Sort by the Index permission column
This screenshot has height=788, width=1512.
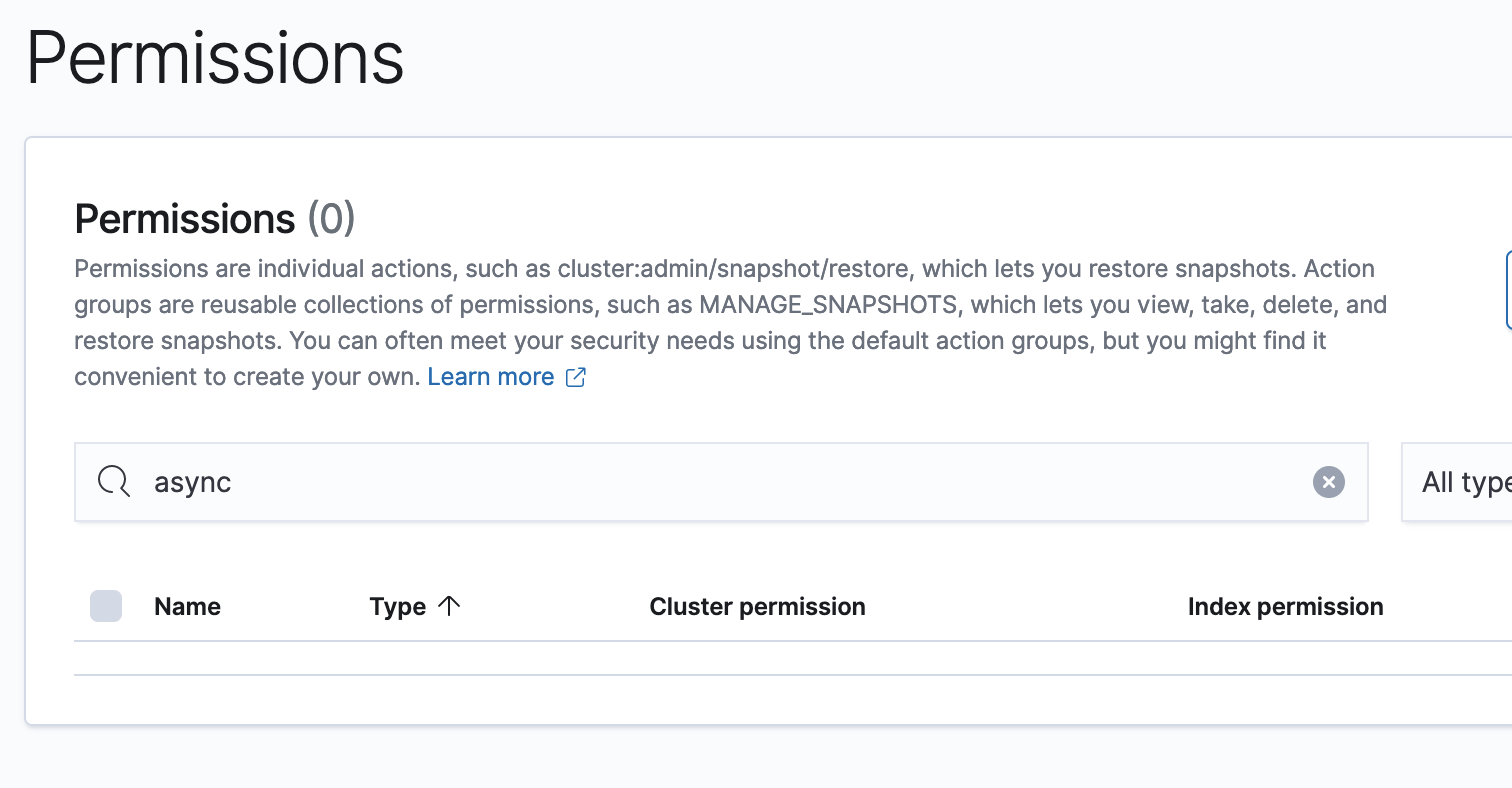pos(1285,606)
